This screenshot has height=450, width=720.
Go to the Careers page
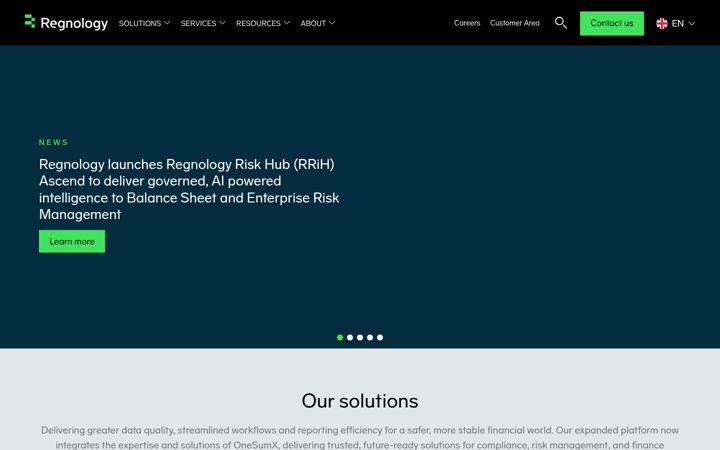coord(467,23)
